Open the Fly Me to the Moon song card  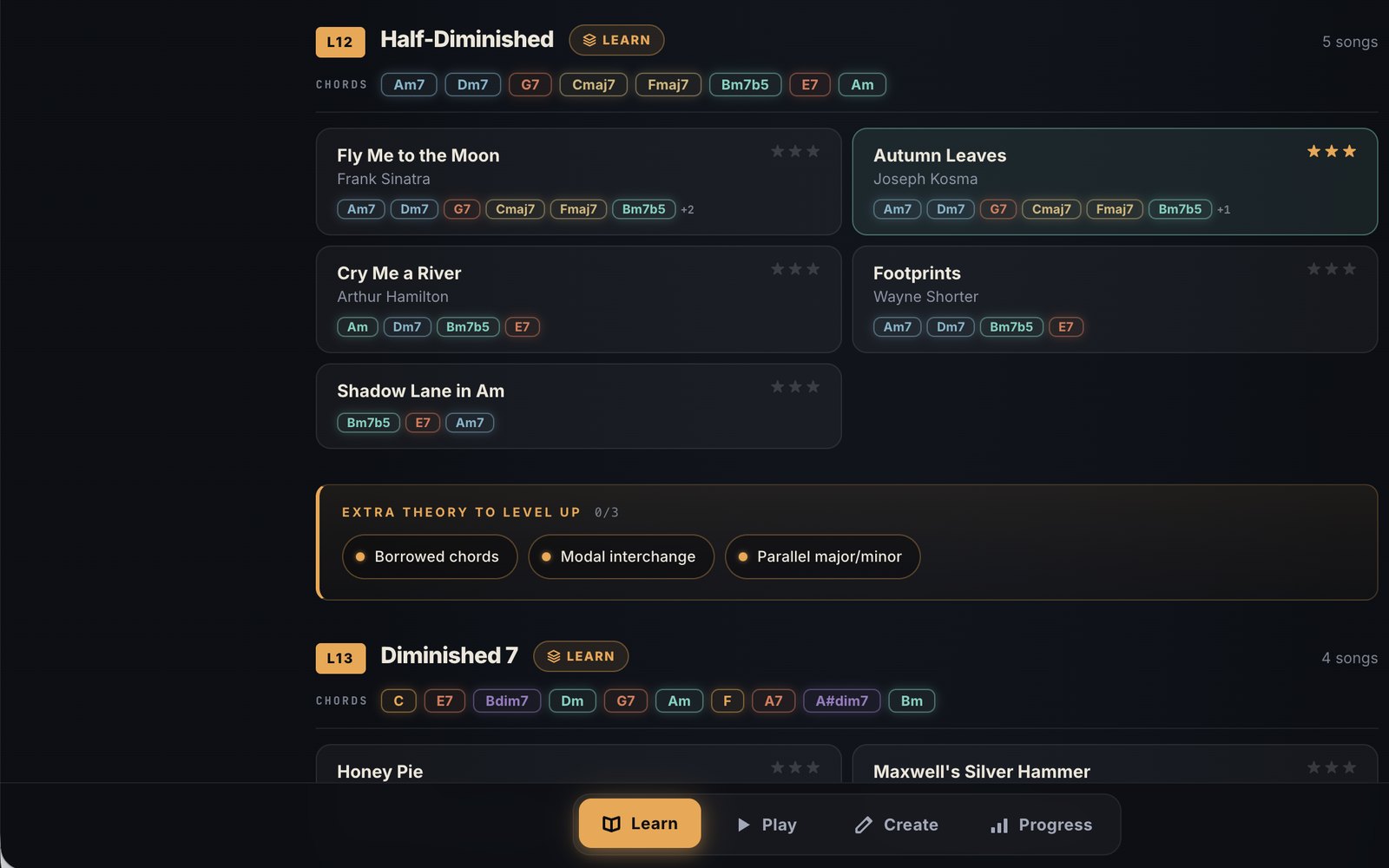[x=578, y=181]
